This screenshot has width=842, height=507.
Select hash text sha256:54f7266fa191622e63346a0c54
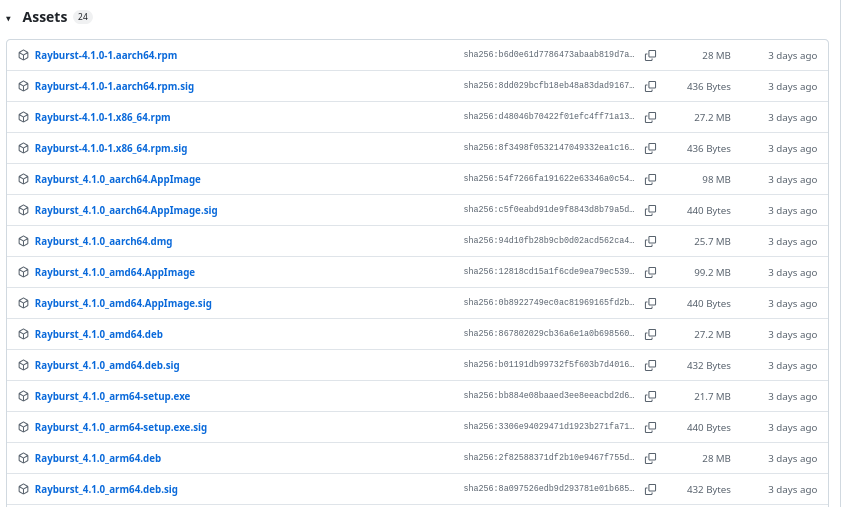549,178
